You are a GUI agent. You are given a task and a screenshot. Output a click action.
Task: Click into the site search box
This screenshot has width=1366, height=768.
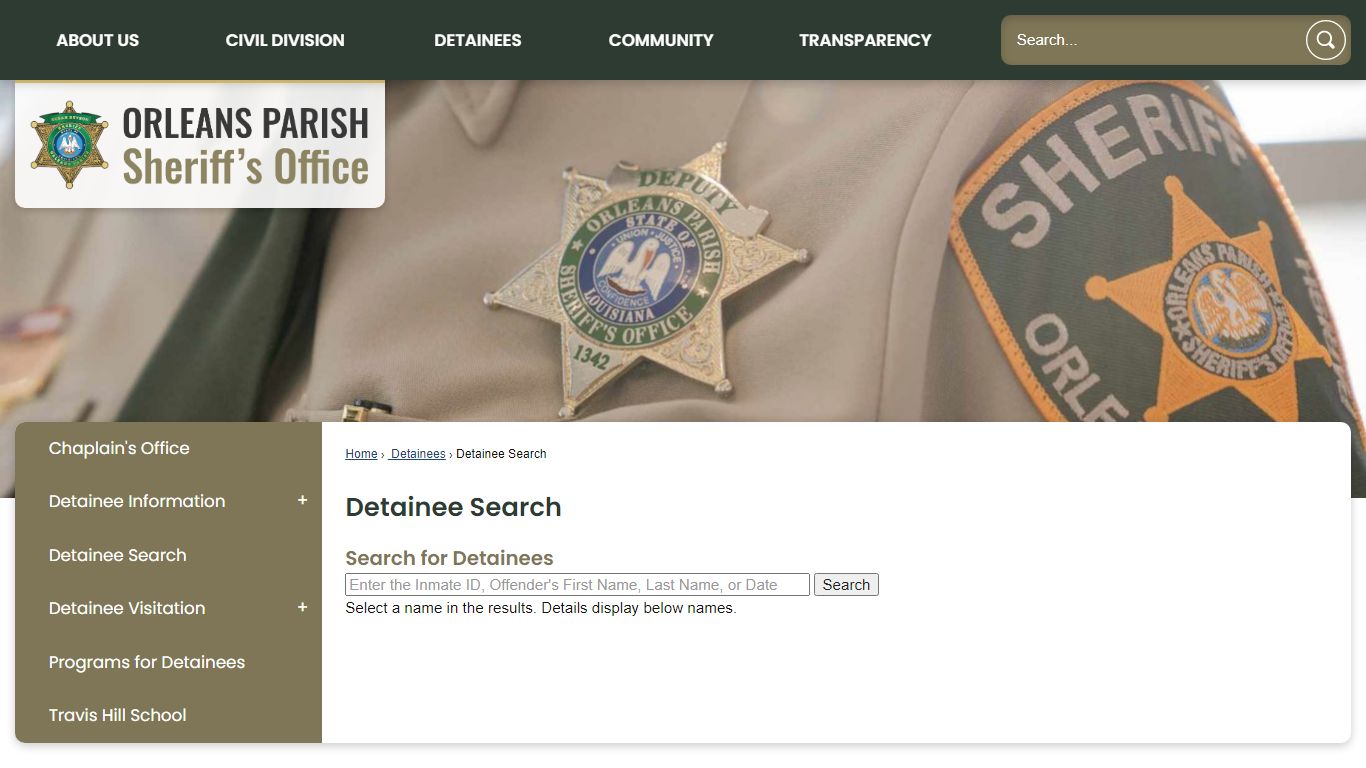coord(1155,40)
